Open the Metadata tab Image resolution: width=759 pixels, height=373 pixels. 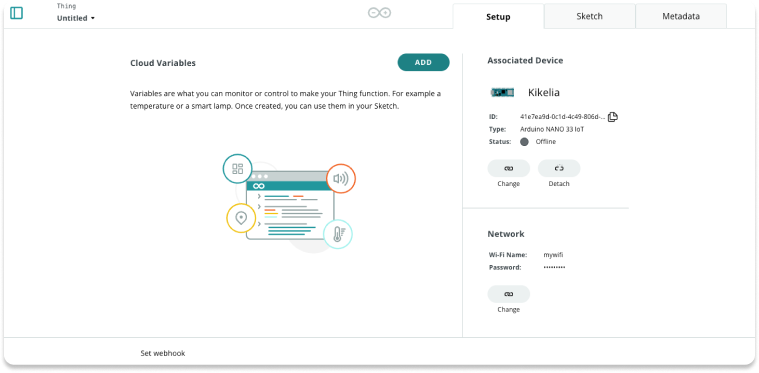(x=681, y=16)
